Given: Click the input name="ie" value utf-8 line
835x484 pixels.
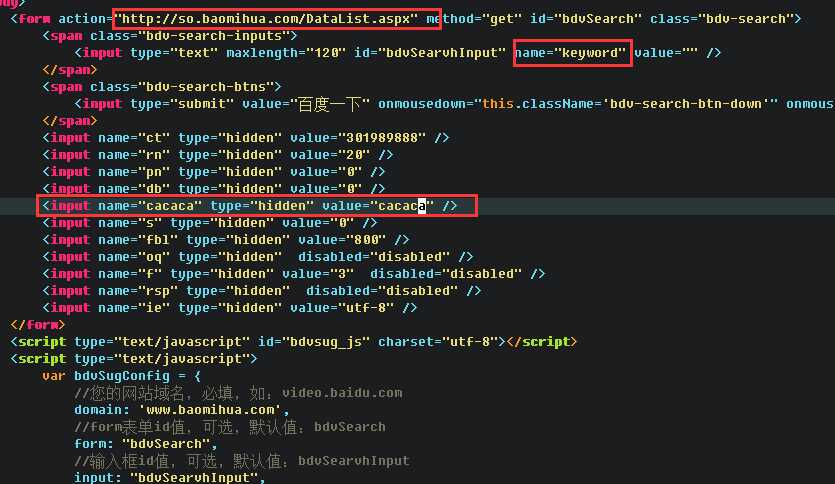Looking at the screenshot, I should (x=230, y=308).
